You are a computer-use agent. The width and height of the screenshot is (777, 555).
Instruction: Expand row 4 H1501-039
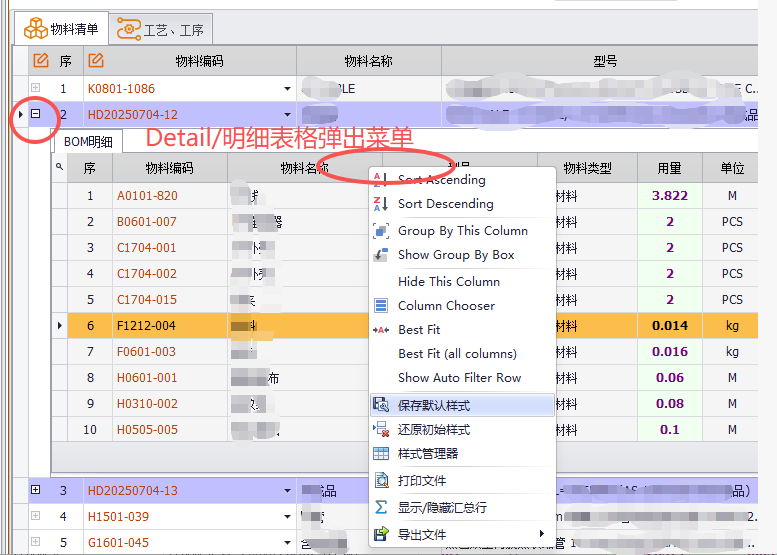point(36,515)
